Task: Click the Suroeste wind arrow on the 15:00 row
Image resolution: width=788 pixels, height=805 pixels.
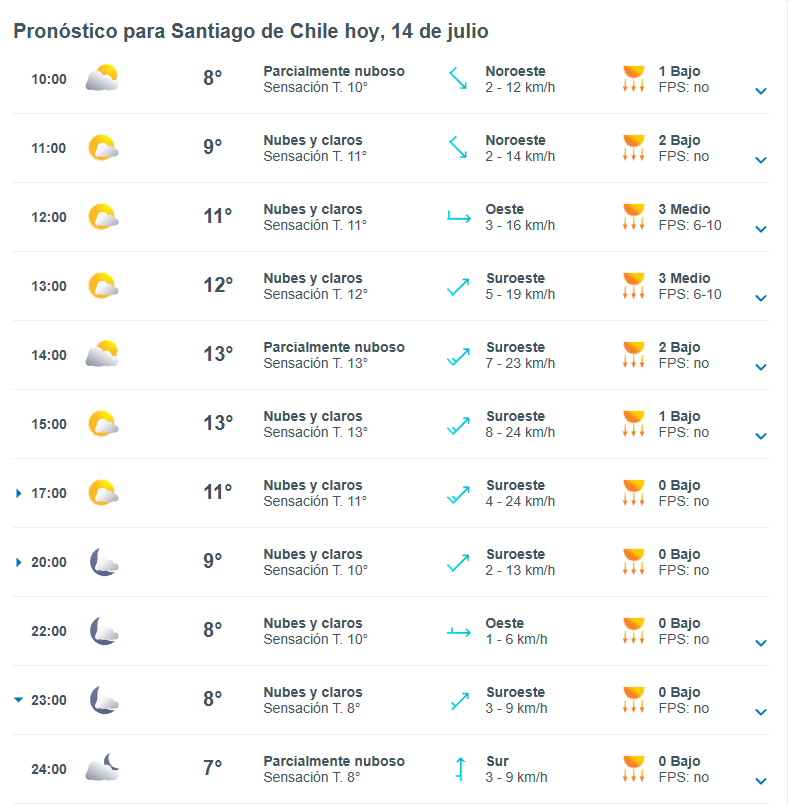Action: [x=458, y=424]
